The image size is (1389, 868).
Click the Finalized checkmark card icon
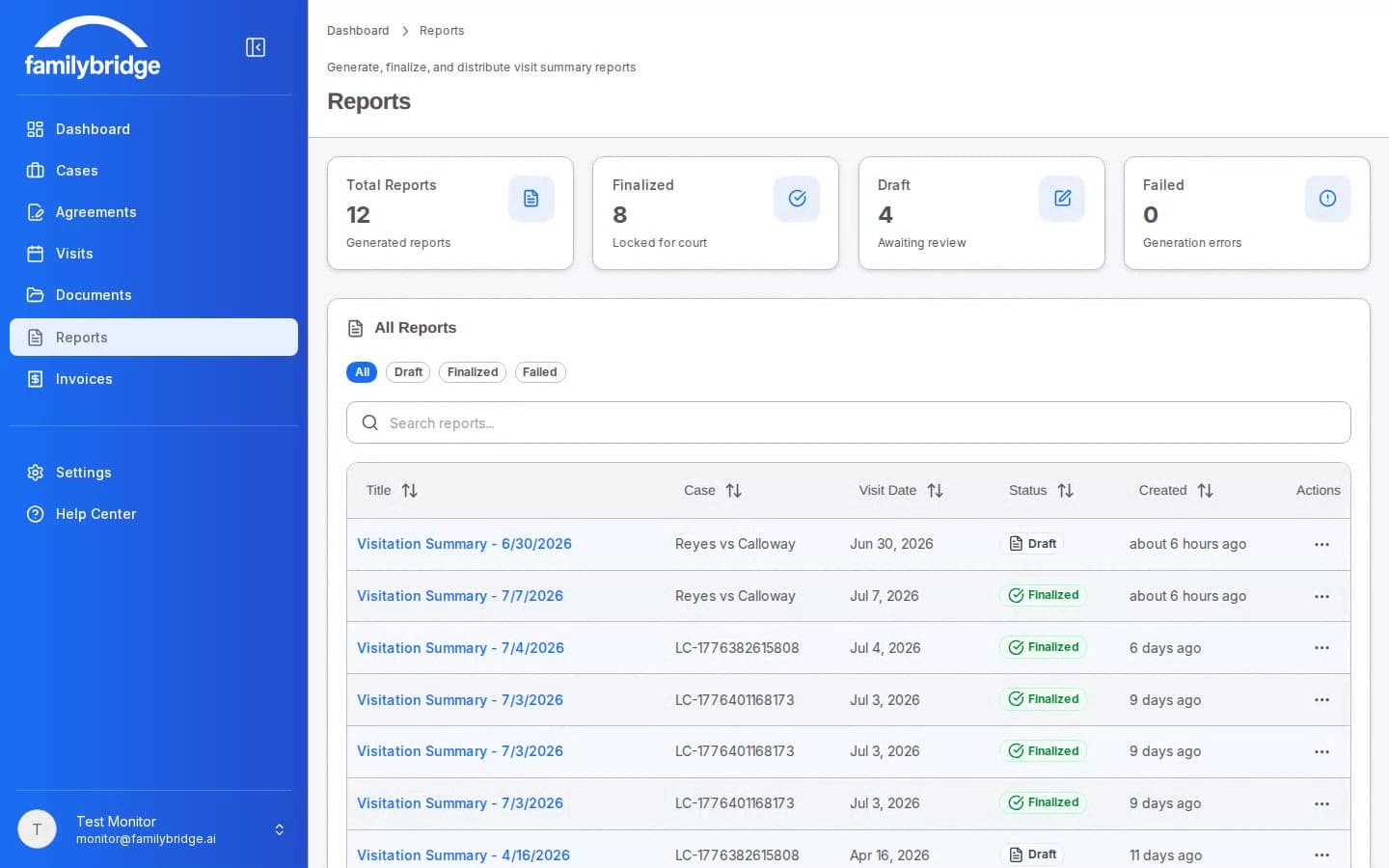coord(797,199)
